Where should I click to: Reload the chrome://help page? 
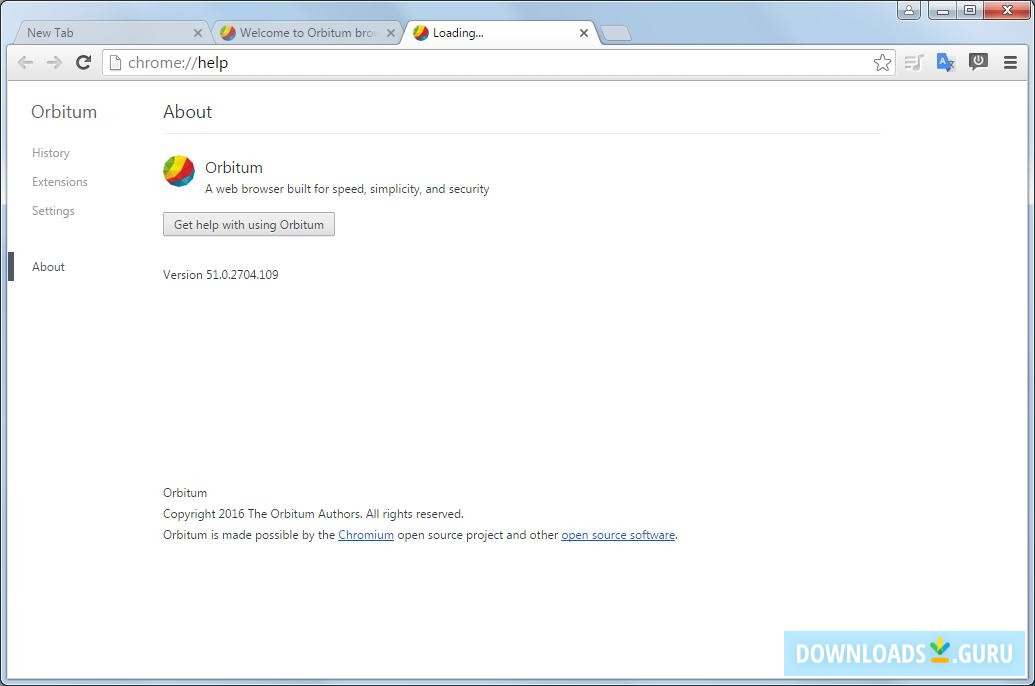click(83, 63)
